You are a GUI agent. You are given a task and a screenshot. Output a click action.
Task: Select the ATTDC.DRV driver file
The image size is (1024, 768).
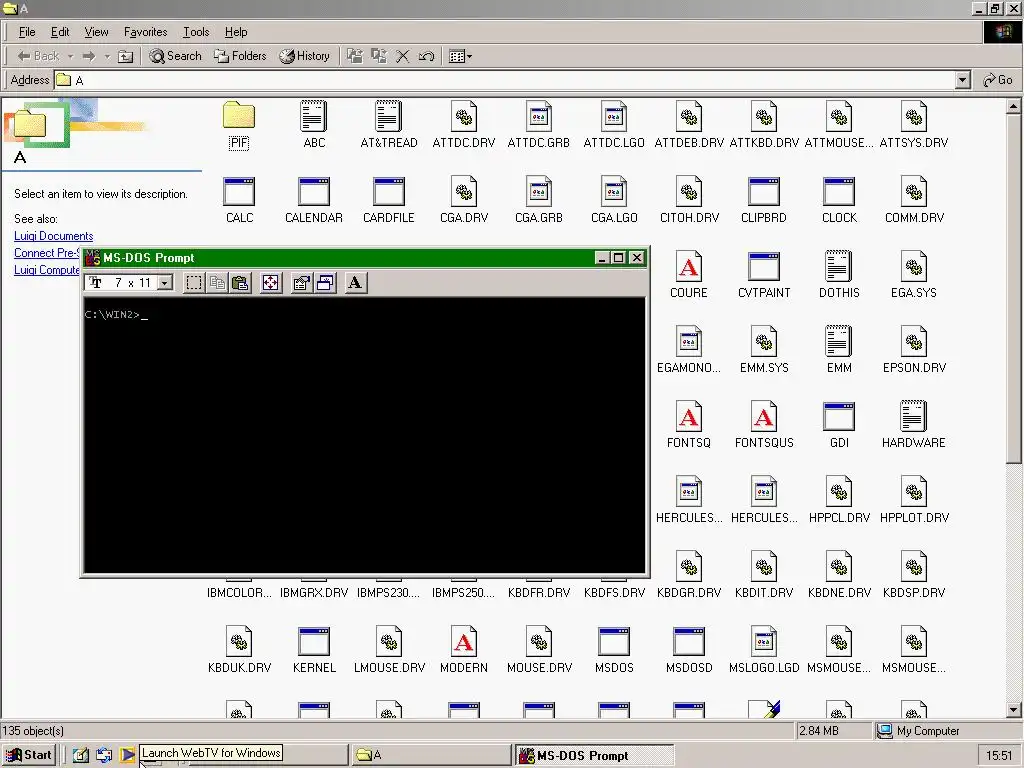point(464,124)
